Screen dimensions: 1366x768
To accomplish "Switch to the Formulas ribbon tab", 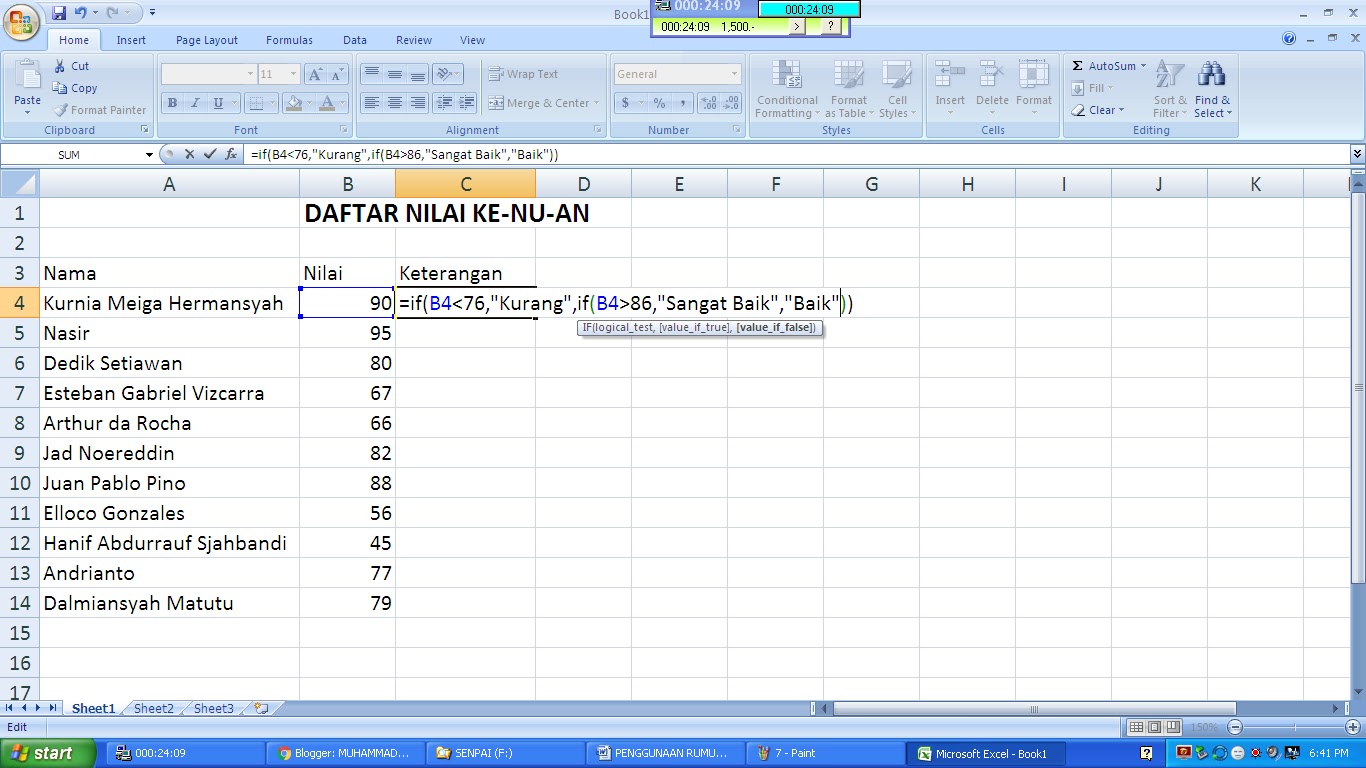I will 289,40.
